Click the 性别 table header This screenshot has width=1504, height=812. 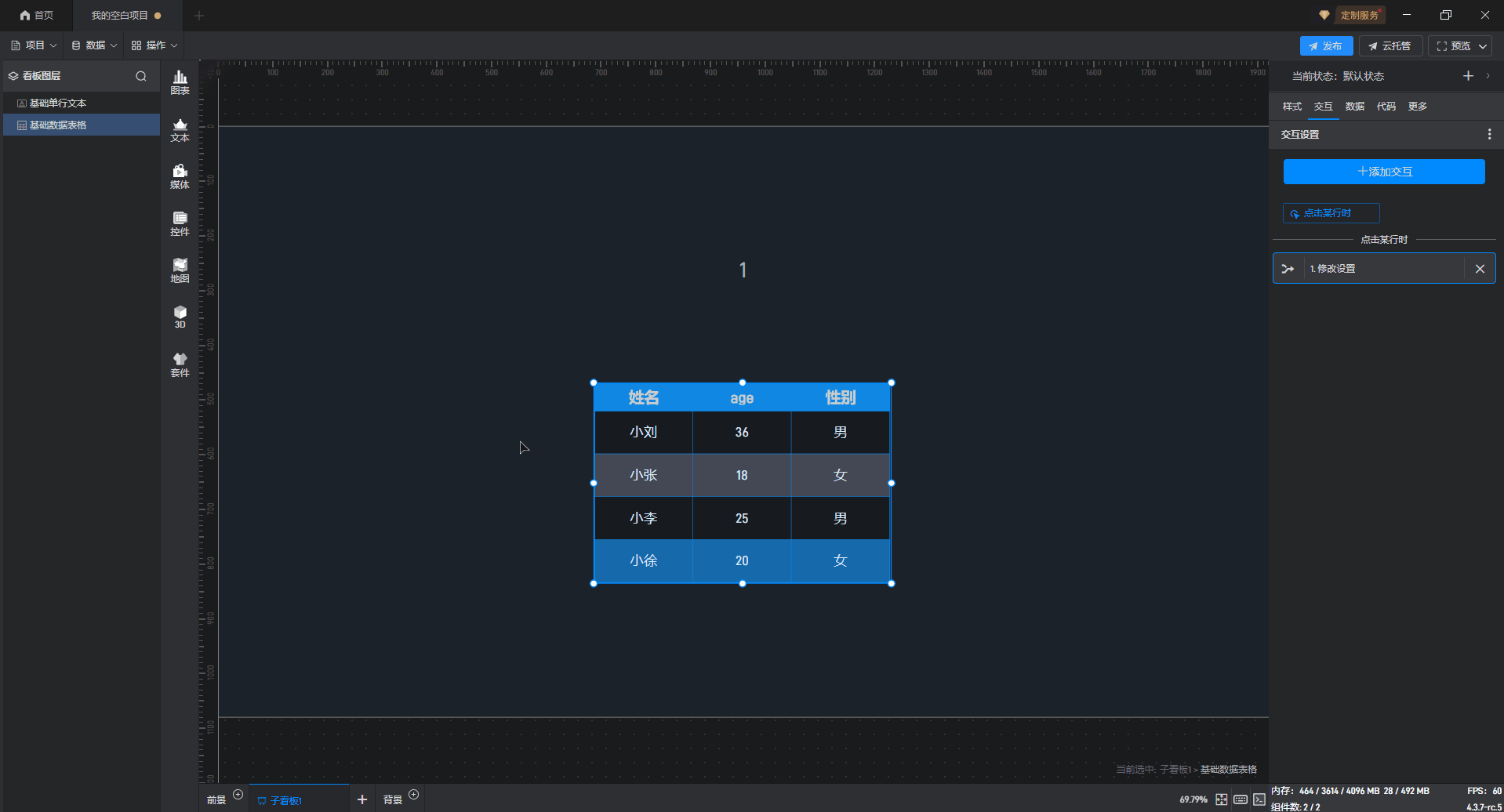pos(840,398)
